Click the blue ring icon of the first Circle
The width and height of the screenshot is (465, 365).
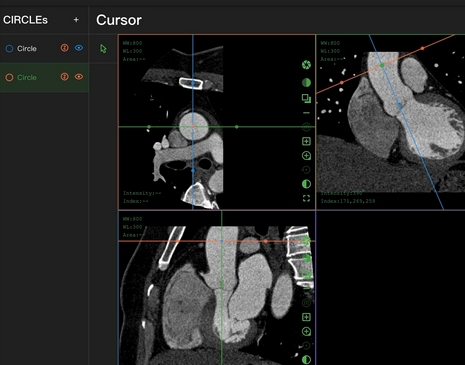(9, 49)
